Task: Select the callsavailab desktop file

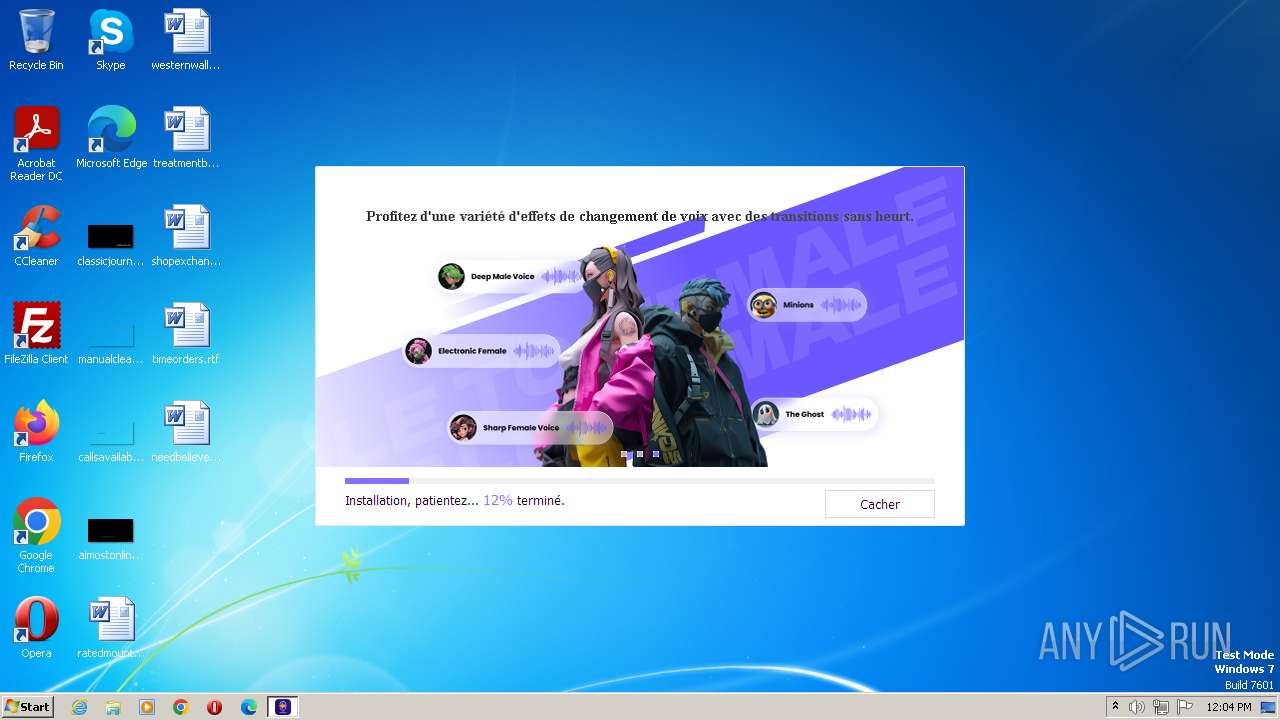Action: (x=111, y=441)
